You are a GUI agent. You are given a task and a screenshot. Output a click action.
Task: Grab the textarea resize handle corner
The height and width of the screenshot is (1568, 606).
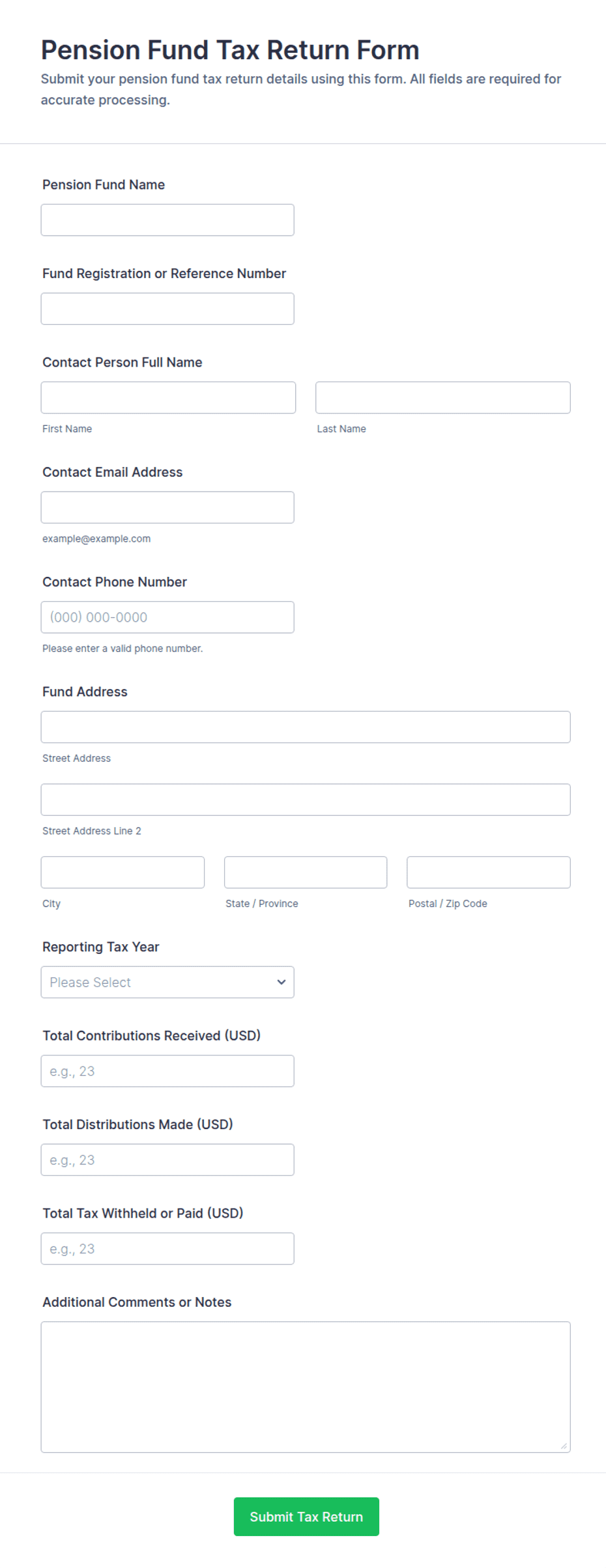point(564,1446)
